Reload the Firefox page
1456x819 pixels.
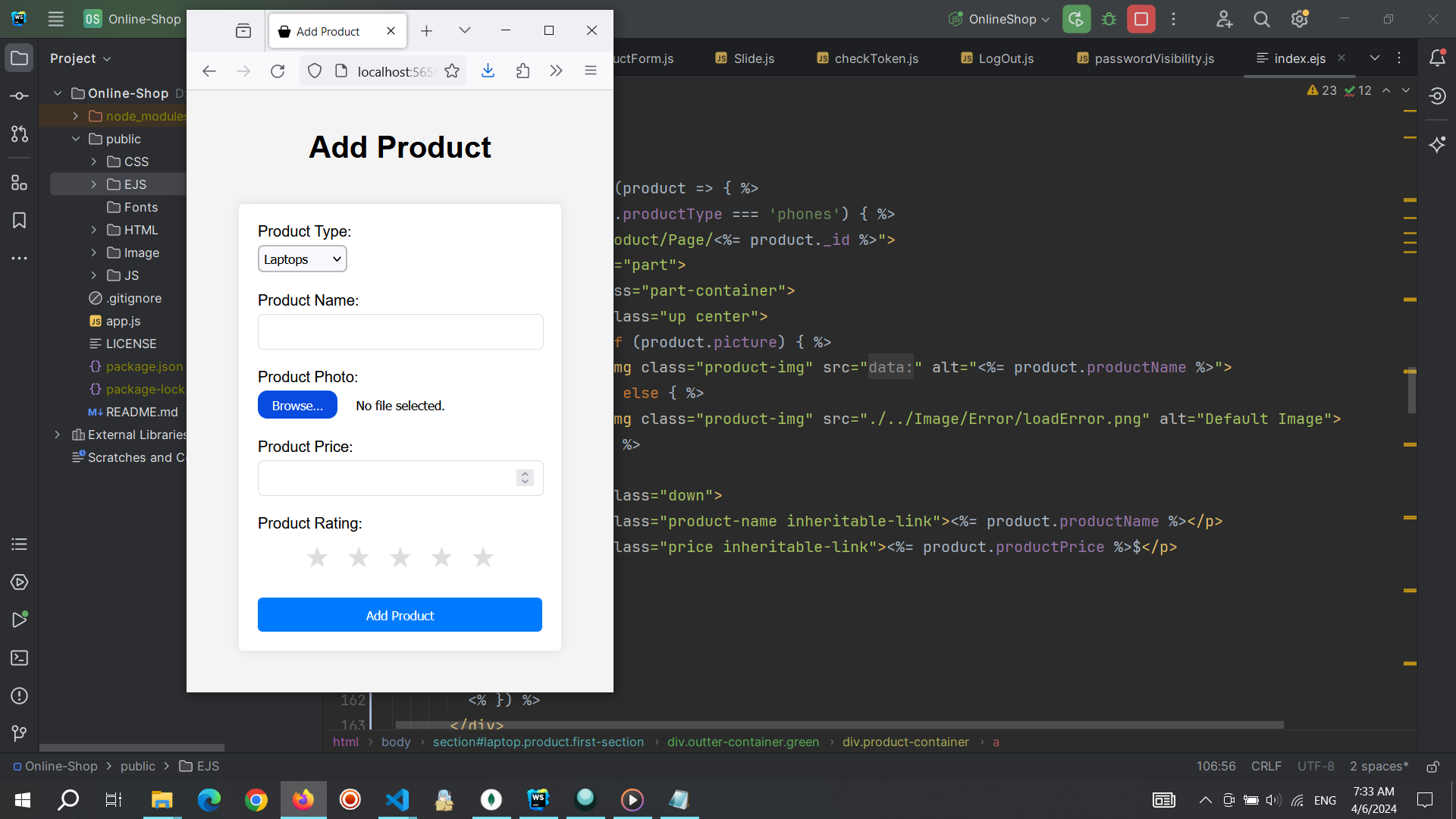coord(278,71)
